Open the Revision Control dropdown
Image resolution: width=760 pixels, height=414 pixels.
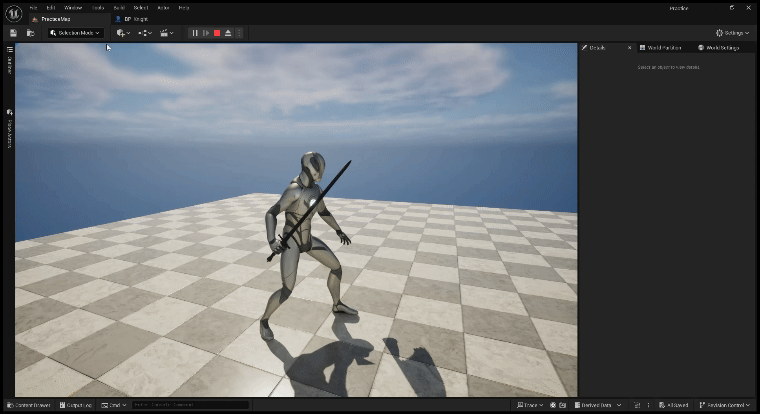(x=725, y=405)
